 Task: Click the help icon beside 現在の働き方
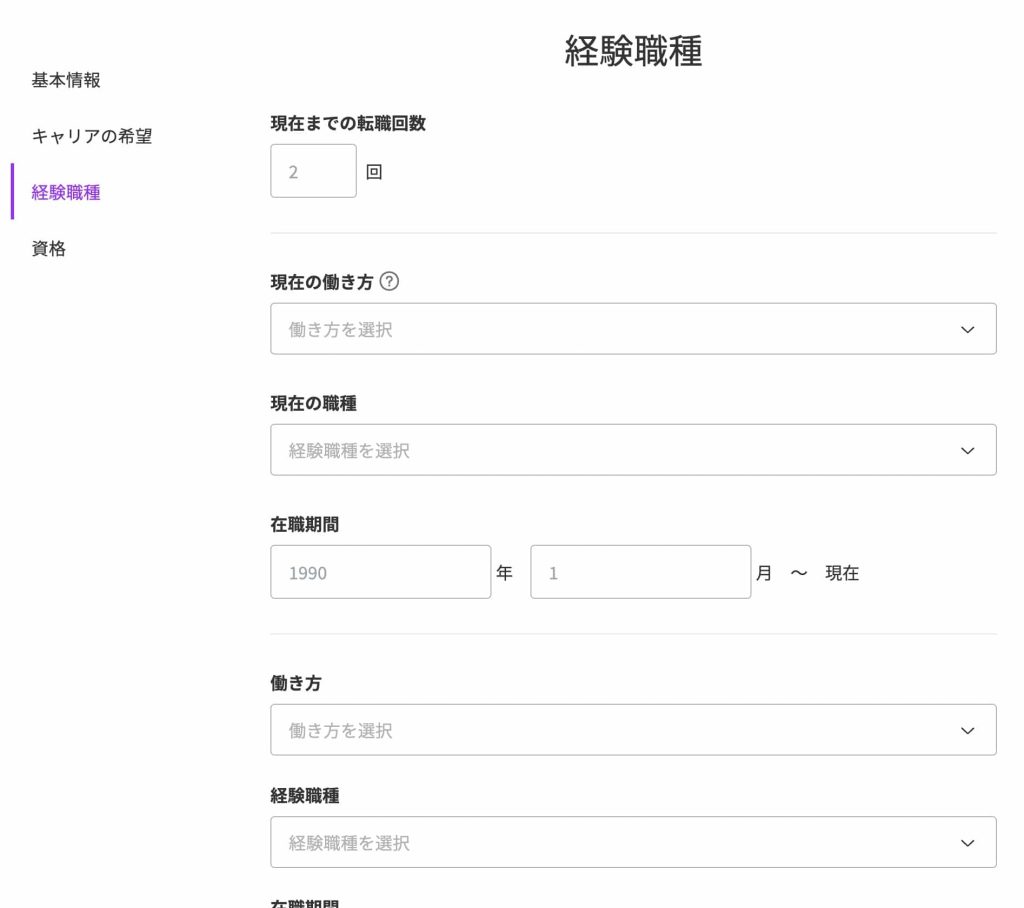click(x=390, y=282)
